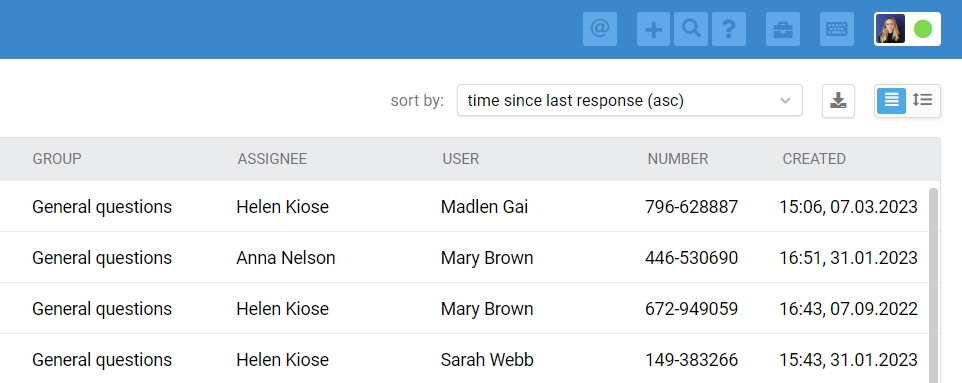Open Sarah Webb user entry
962x383 pixels.
point(487,360)
